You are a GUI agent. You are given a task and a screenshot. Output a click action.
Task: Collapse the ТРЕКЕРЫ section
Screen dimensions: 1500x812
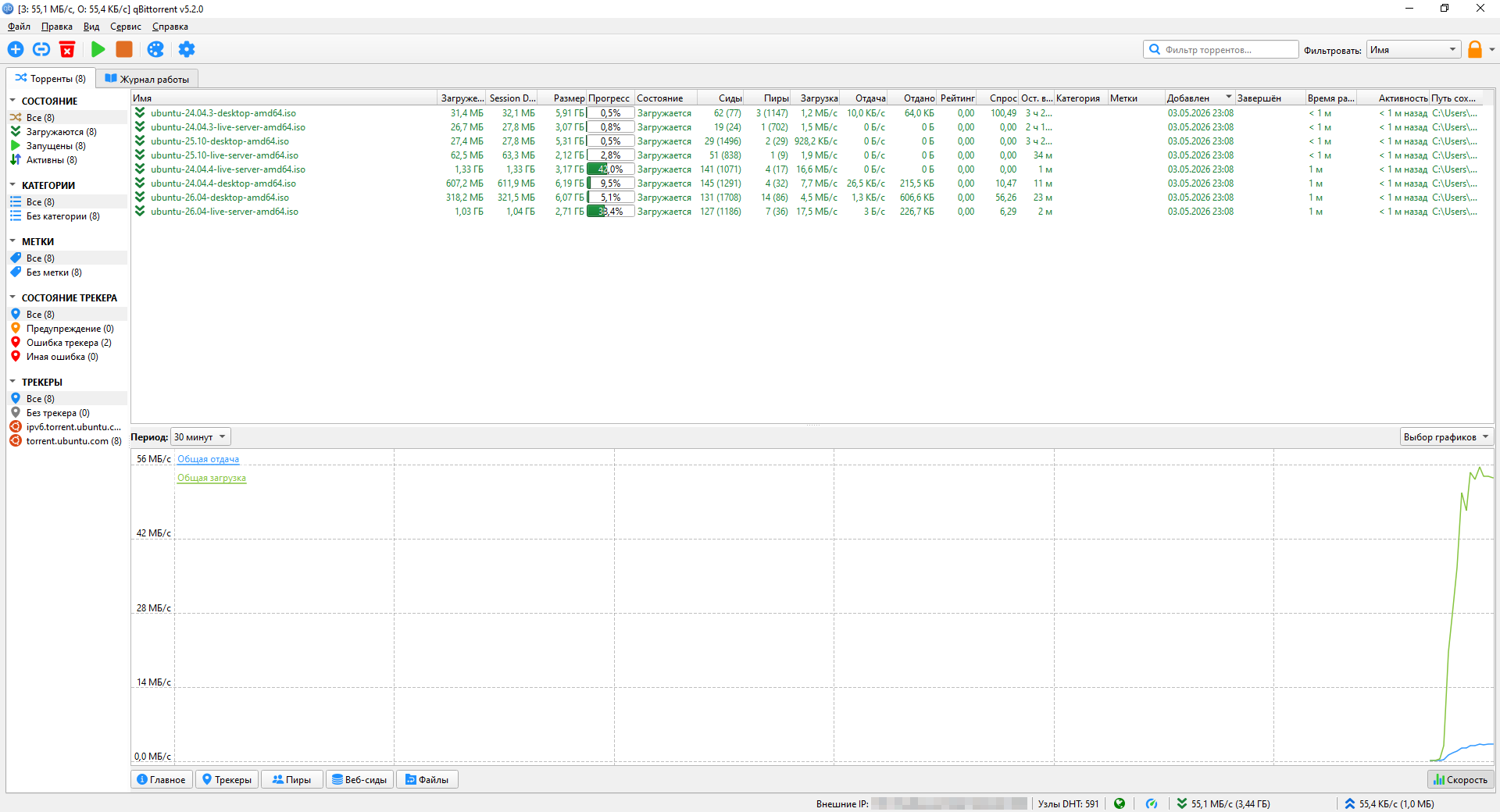click(x=12, y=382)
